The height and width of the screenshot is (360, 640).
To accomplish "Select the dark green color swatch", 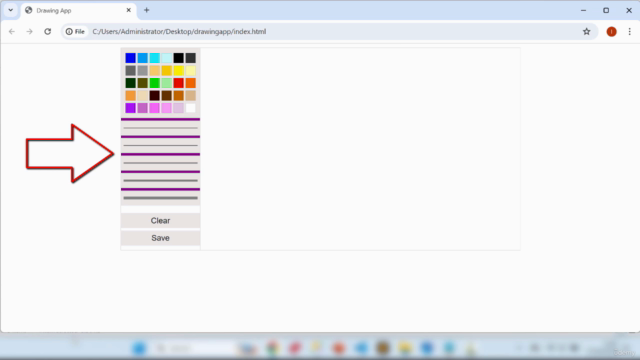I will click(131, 83).
